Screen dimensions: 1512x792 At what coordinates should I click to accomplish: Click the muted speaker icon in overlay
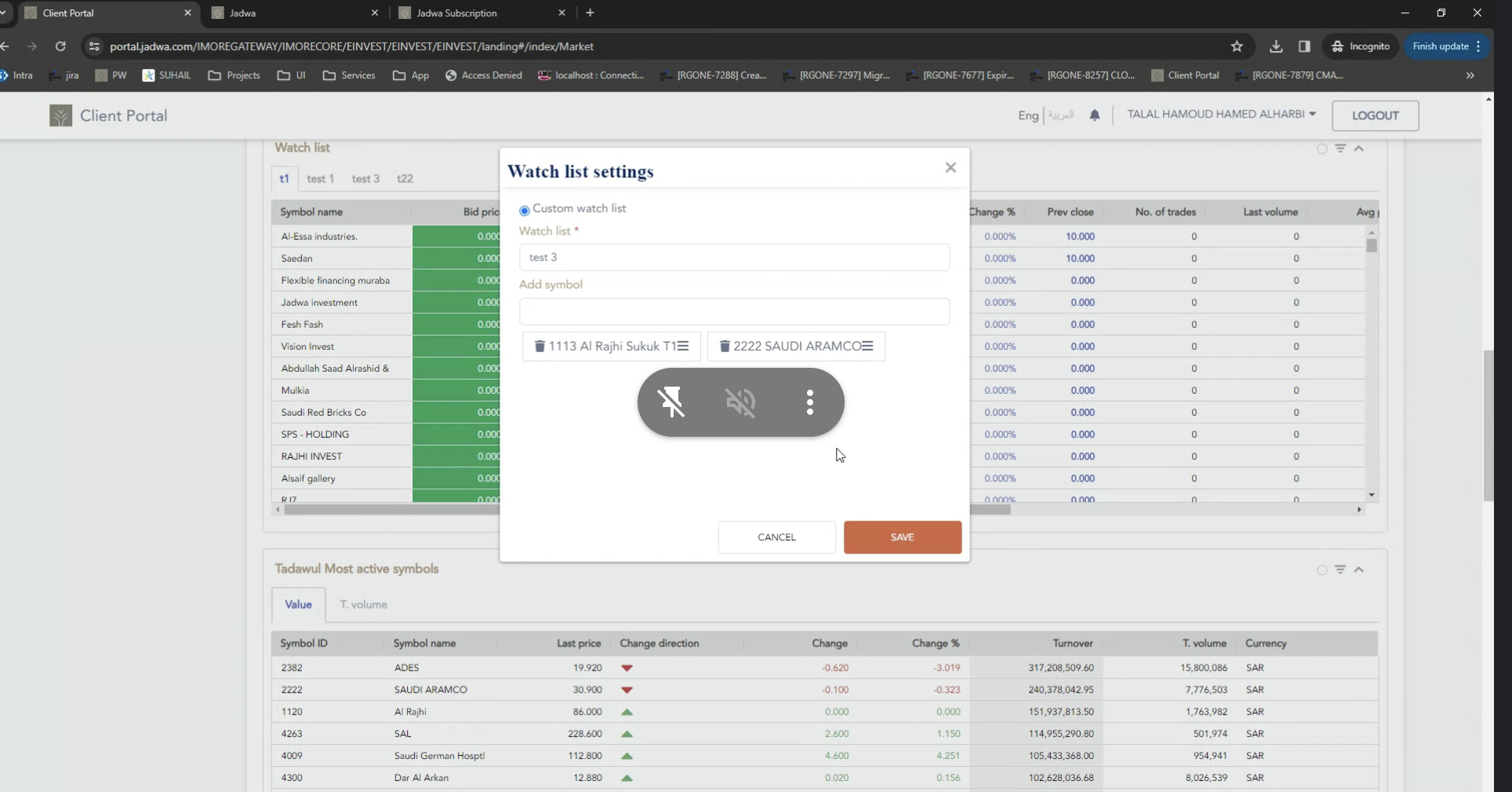click(x=740, y=402)
